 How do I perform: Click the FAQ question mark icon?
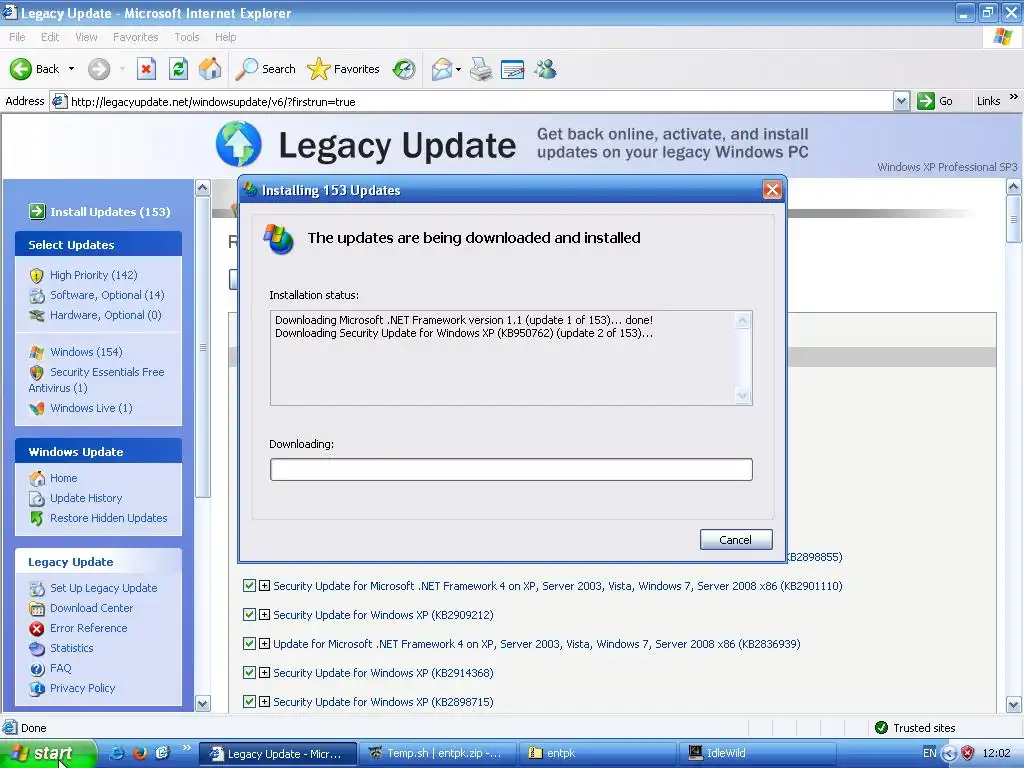click(x=37, y=669)
